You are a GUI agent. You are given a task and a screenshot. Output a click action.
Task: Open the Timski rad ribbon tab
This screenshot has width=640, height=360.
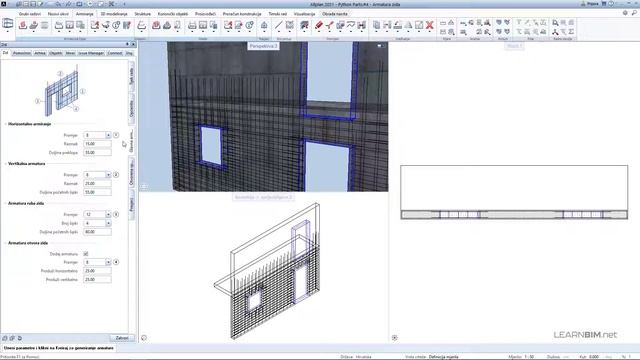[278, 14]
